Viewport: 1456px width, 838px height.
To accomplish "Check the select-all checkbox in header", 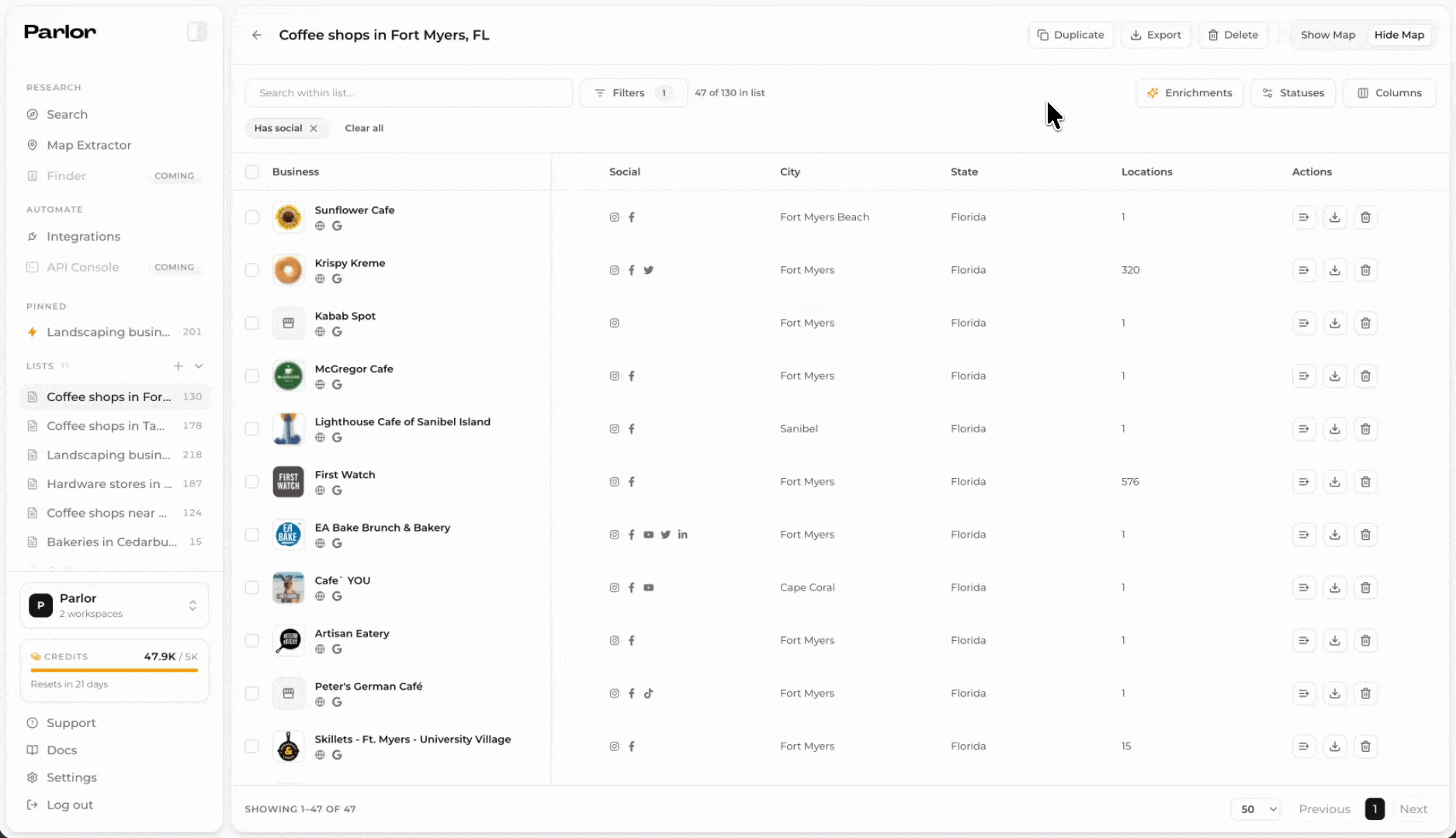I will [251, 172].
